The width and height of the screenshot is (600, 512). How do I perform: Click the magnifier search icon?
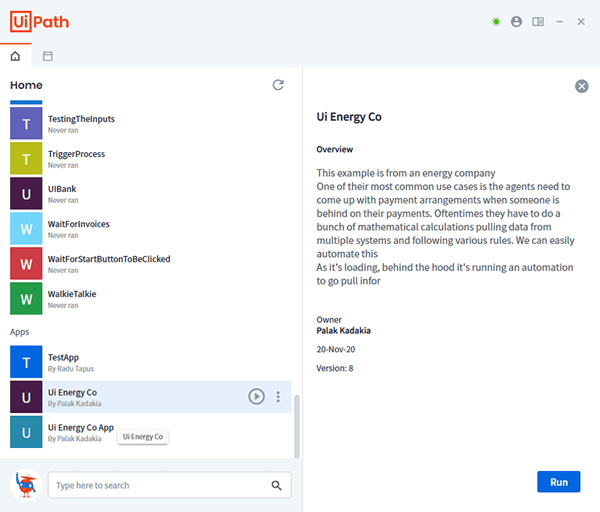[276, 486]
